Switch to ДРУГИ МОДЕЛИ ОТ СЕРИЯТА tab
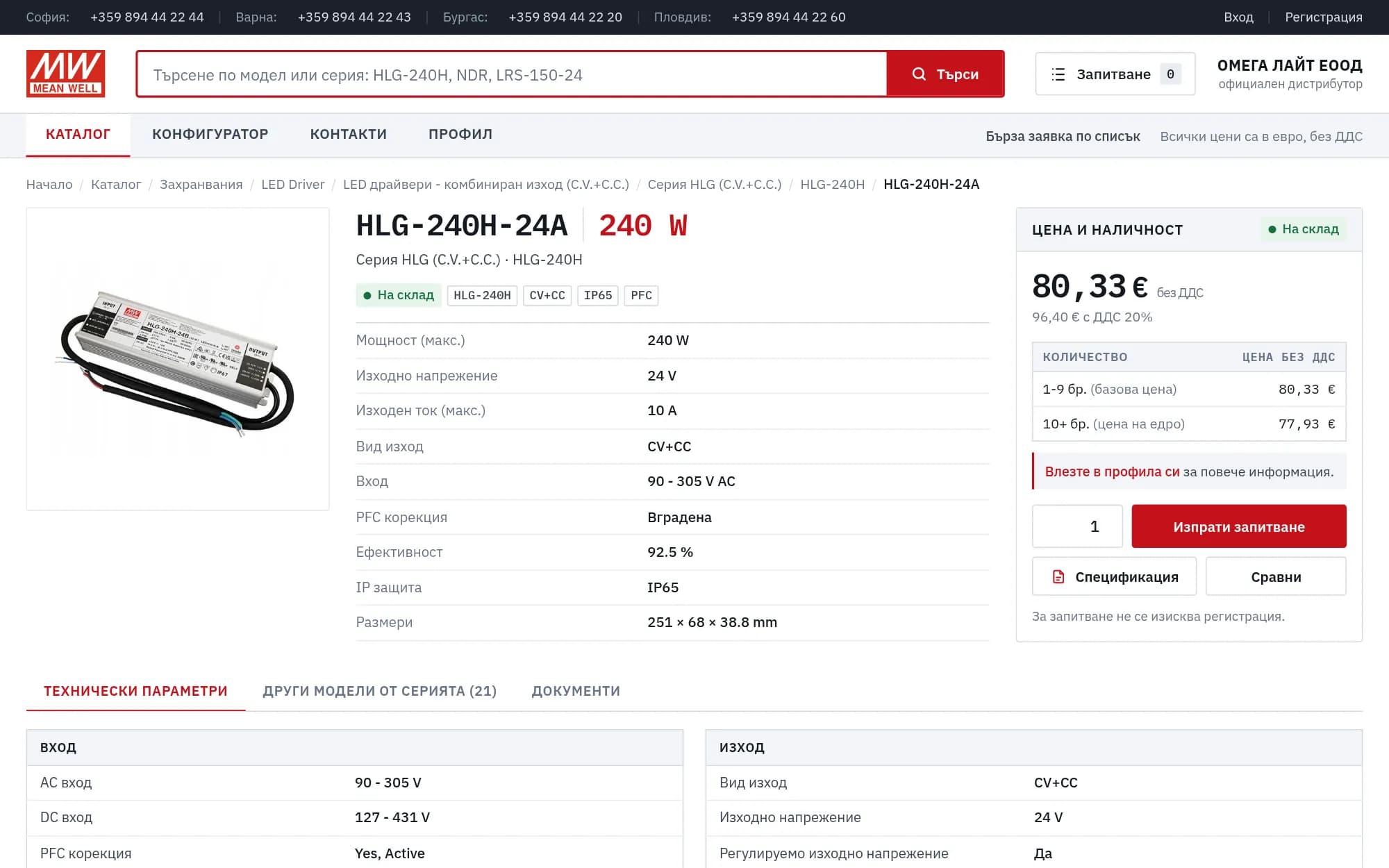This screenshot has height=868, width=1389. [379, 691]
